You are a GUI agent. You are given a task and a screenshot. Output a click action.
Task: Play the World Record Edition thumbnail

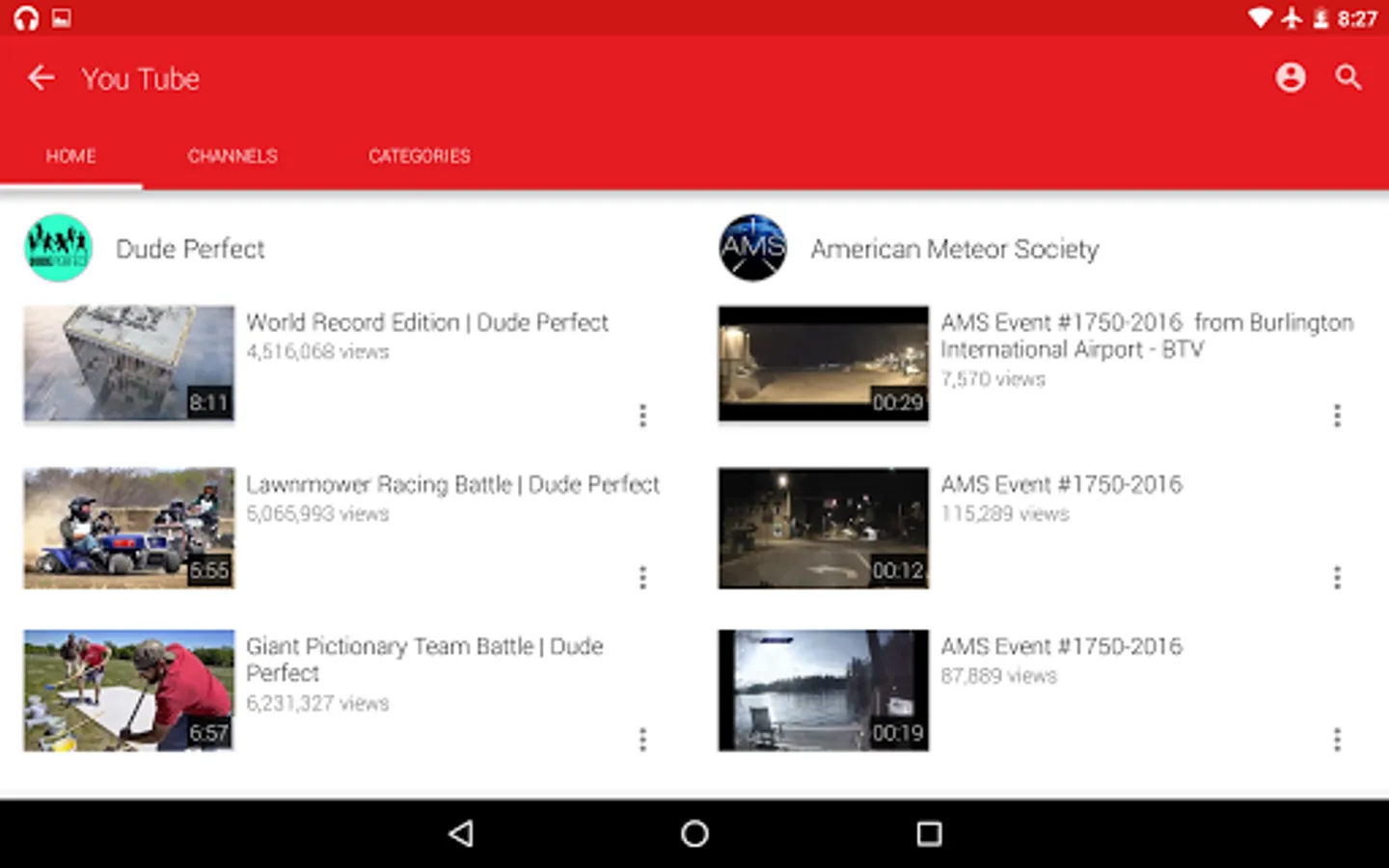coord(129,364)
